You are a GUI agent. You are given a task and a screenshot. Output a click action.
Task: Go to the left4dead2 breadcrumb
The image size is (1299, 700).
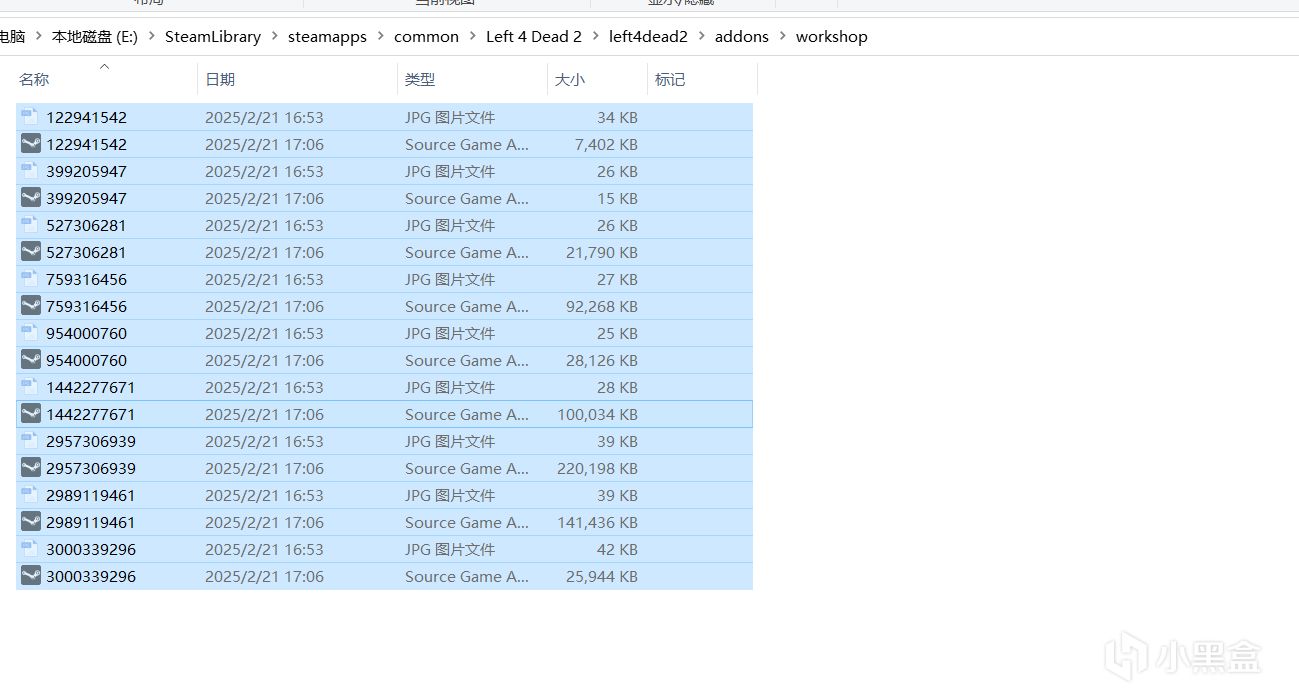pos(648,37)
